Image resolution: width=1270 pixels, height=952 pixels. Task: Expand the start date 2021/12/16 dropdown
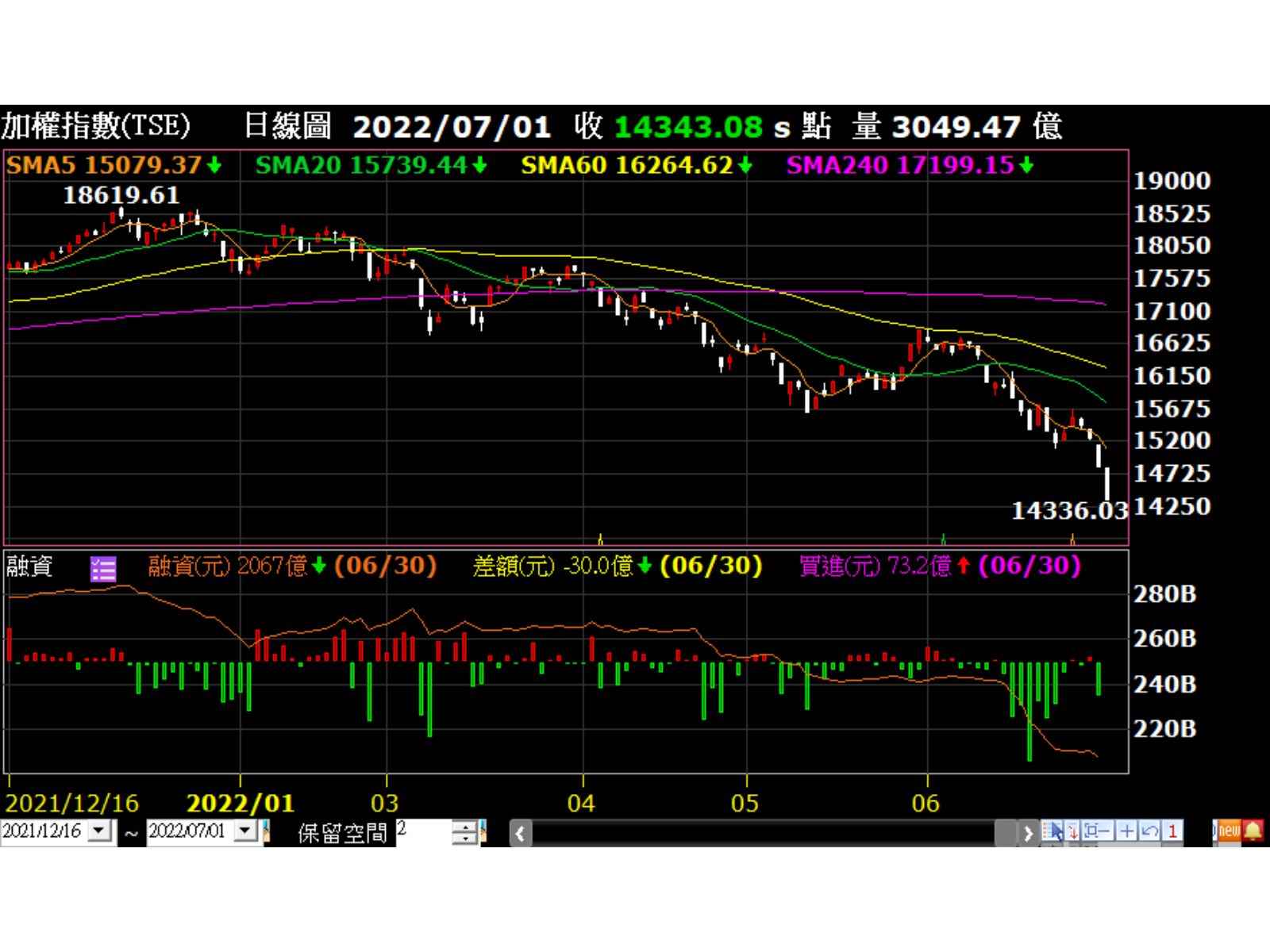(100, 831)
